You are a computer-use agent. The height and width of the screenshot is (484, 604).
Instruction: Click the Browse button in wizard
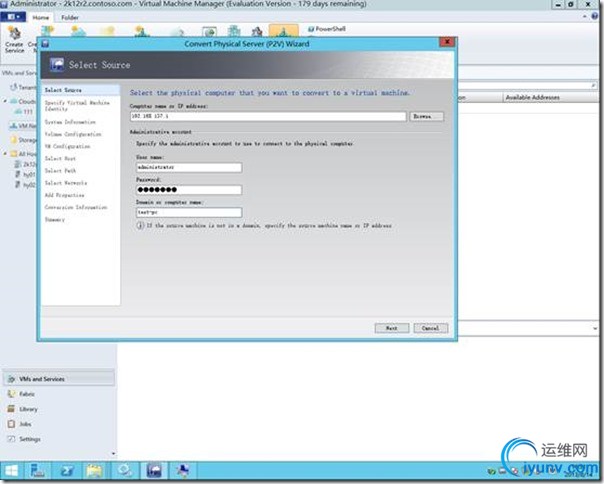click(x=426, y=116)
